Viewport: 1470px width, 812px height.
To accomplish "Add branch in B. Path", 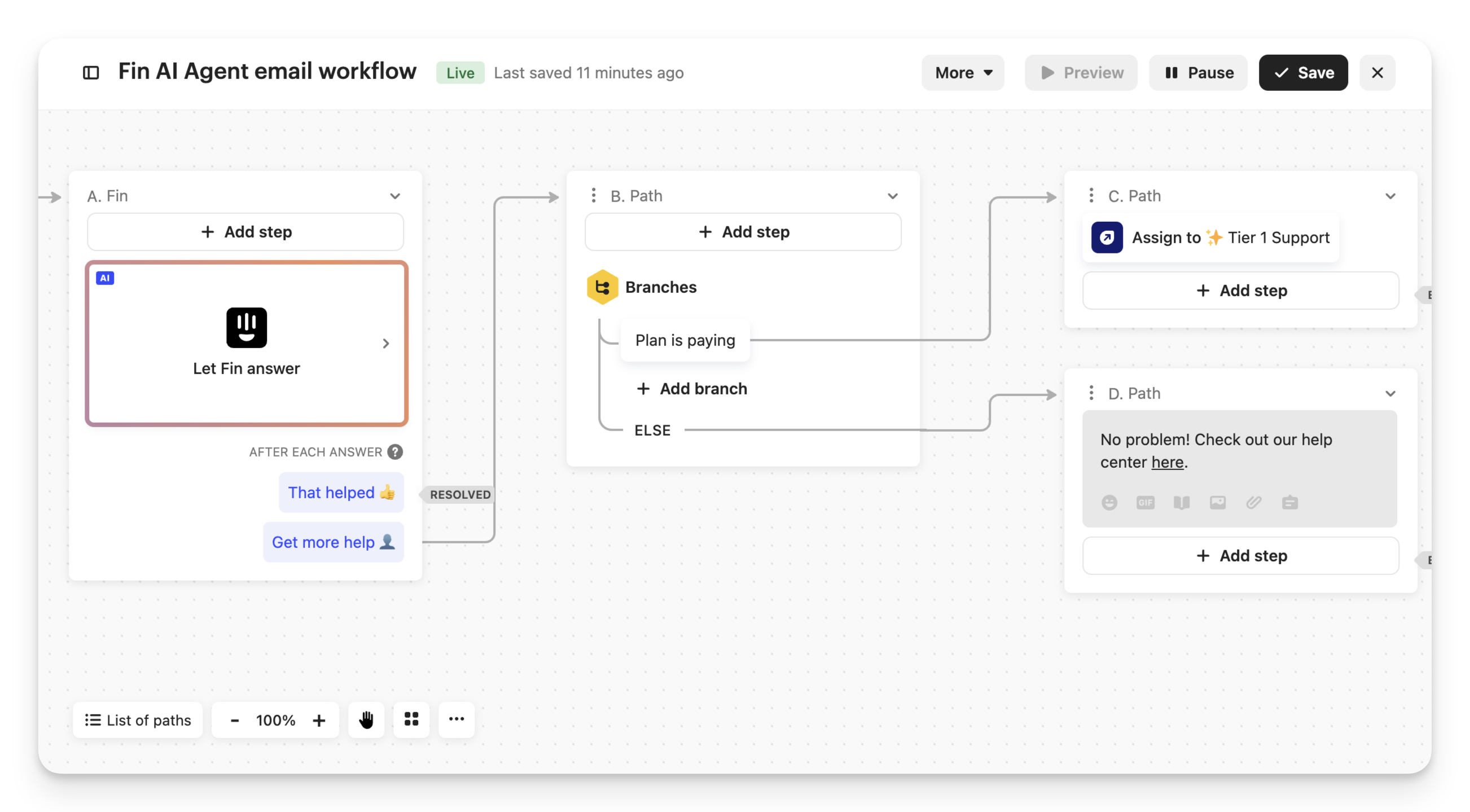I will tap(691, 388).
